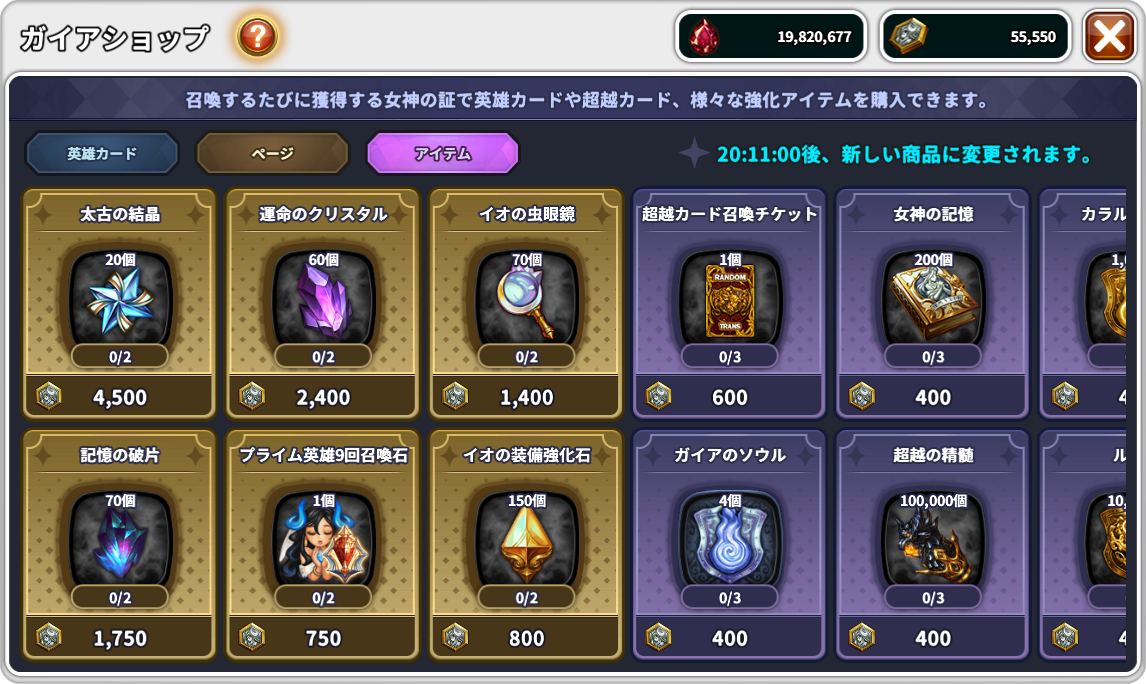Viewport: 1146px width, 684px height.
Task: Open the ページ tab
Action: pyautogui.click(x=273, y=153)
